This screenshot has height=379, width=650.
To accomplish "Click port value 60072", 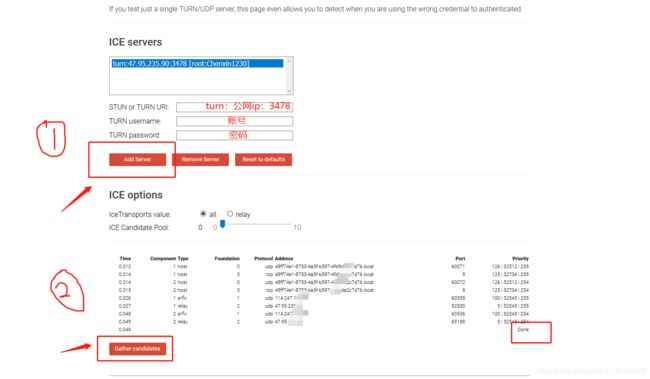I will [458, 282].
